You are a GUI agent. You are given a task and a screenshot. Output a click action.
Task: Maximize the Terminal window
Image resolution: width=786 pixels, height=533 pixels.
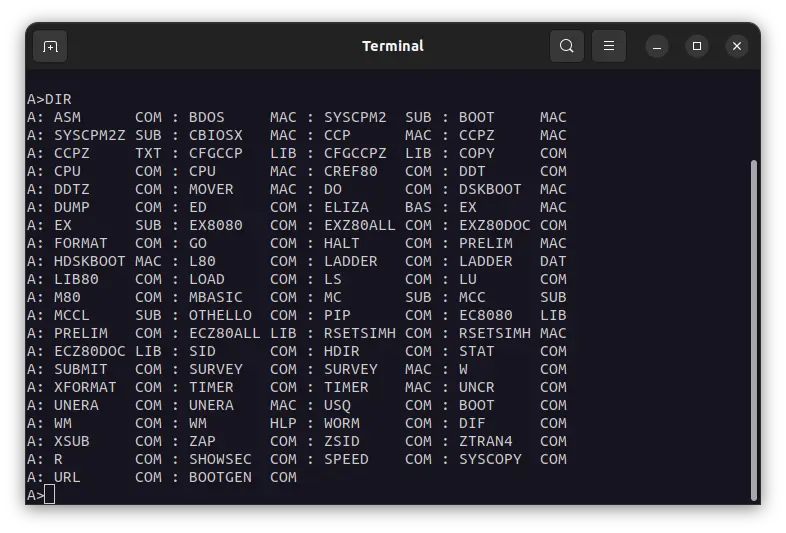click(697, 47)
